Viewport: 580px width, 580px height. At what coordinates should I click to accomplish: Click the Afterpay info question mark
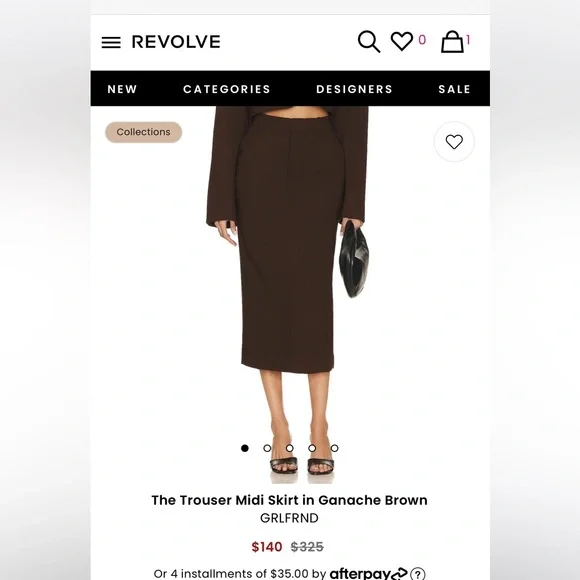[417, 574]
